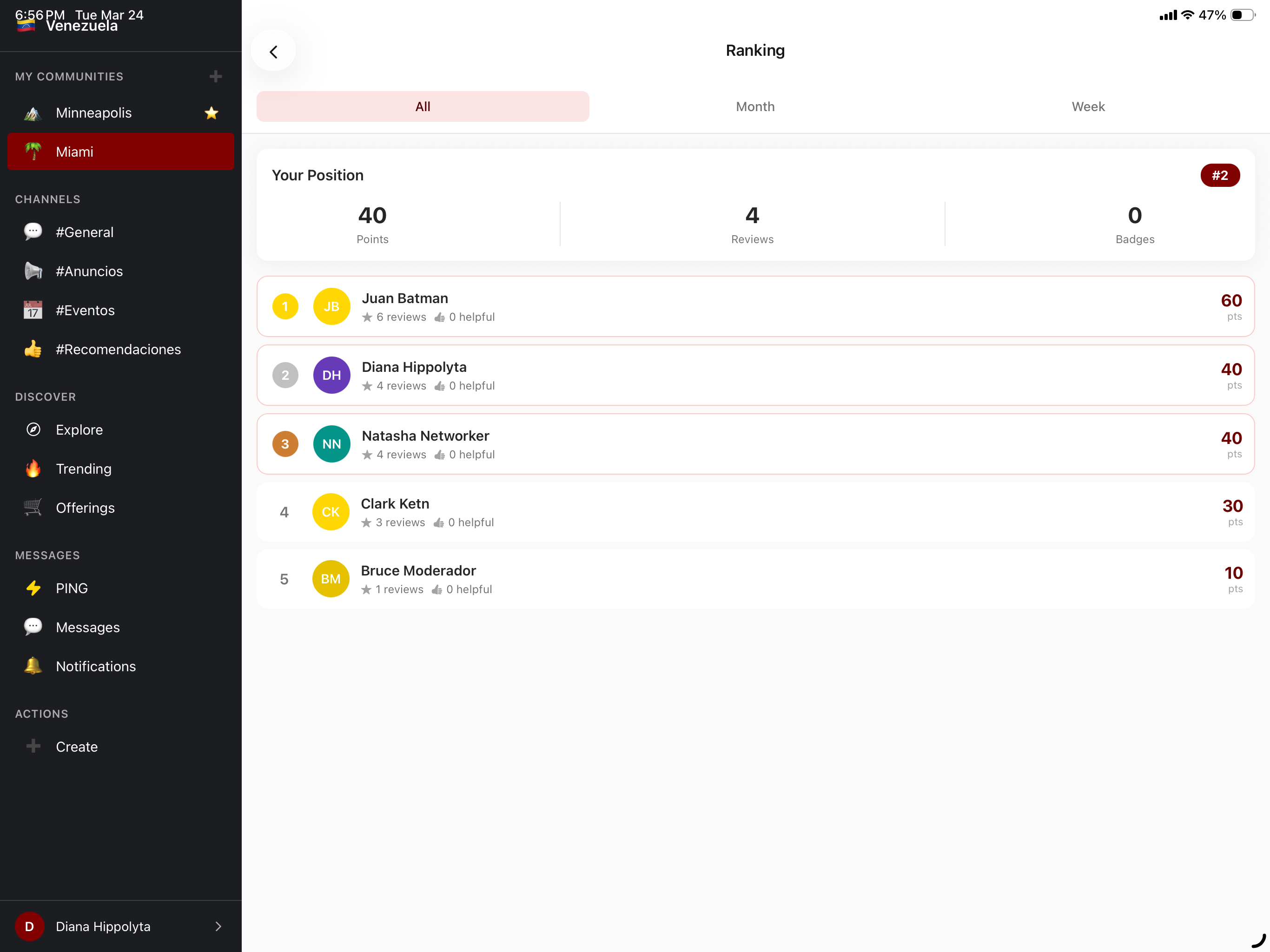Open the Messages section

point(120,627)
